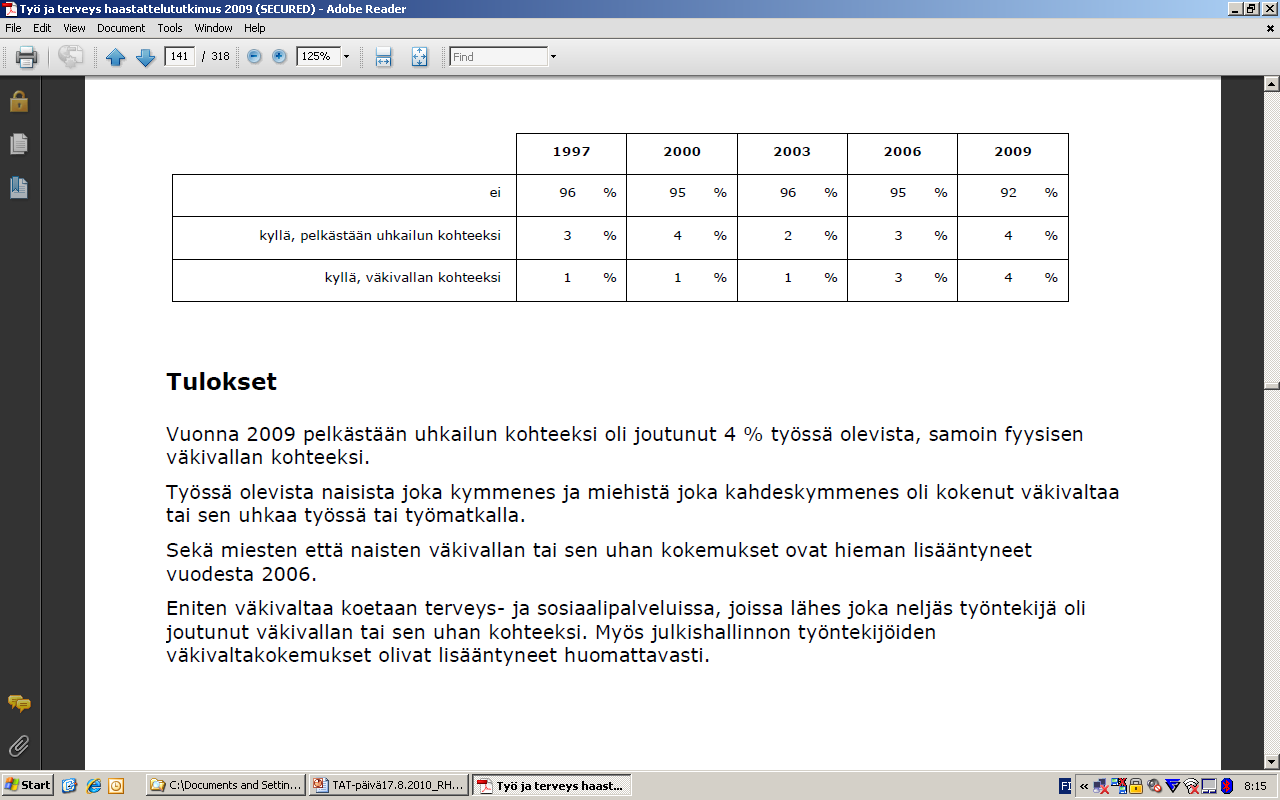Click the 92 value in 2009 column
This screenshot has width=1280, height=800.
tap(1008, 193)
